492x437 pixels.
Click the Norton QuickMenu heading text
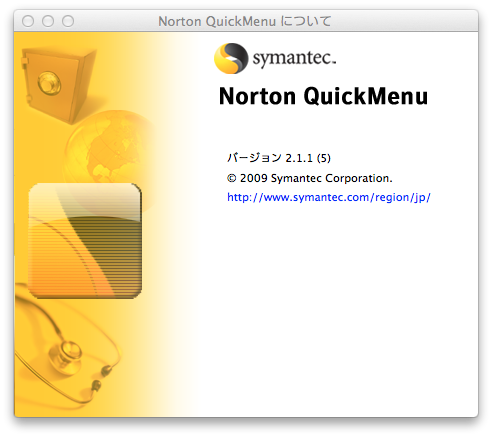click(x=323, y=96)
